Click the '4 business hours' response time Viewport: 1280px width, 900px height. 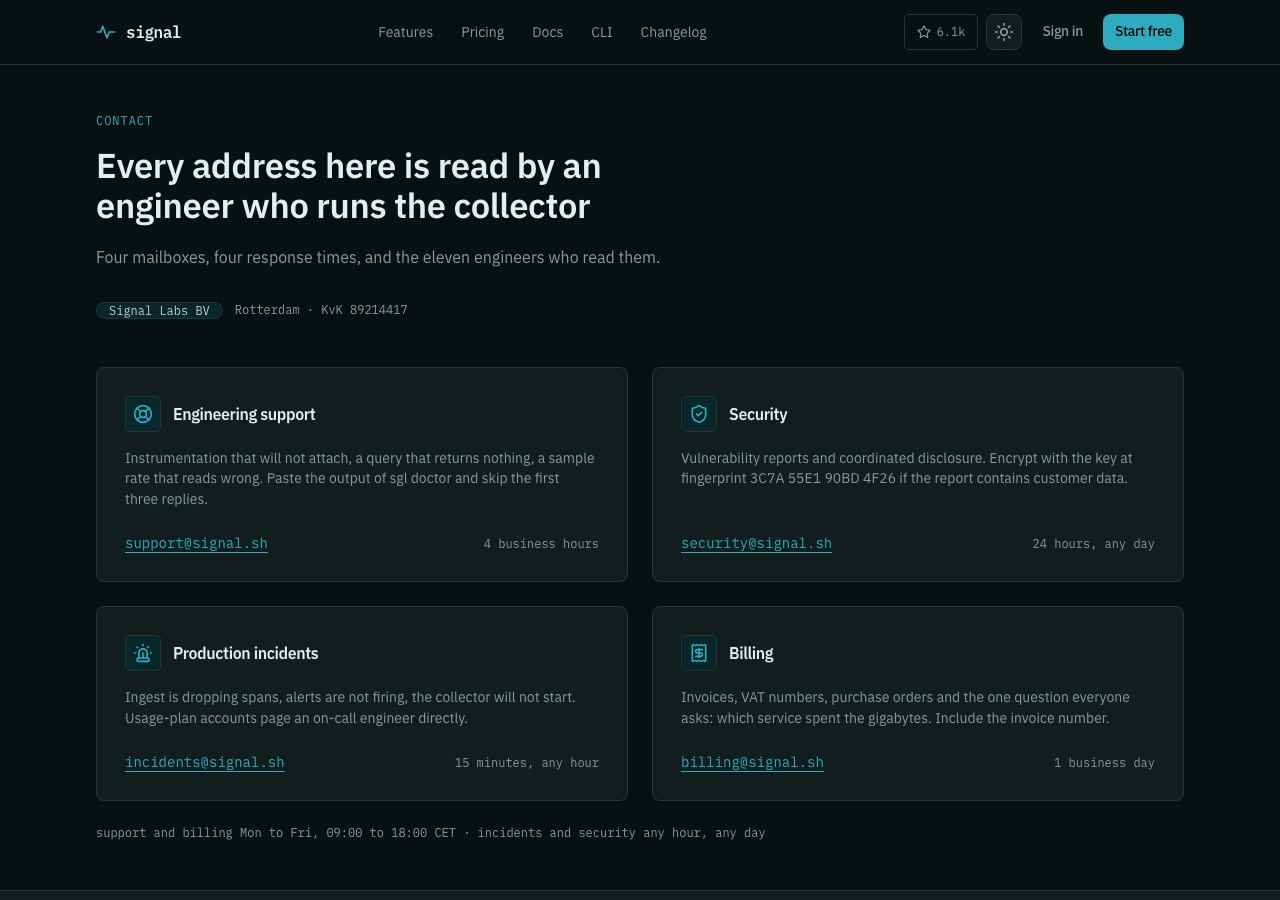[x=541, y=544]
